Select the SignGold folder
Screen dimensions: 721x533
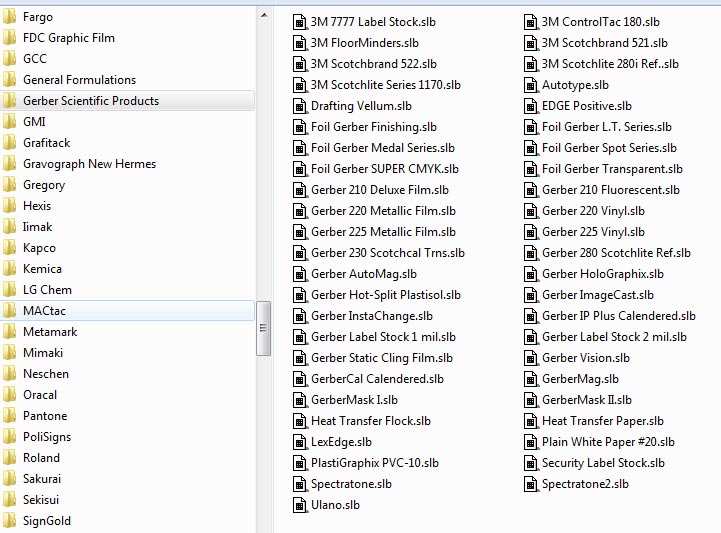click(47, 521)
